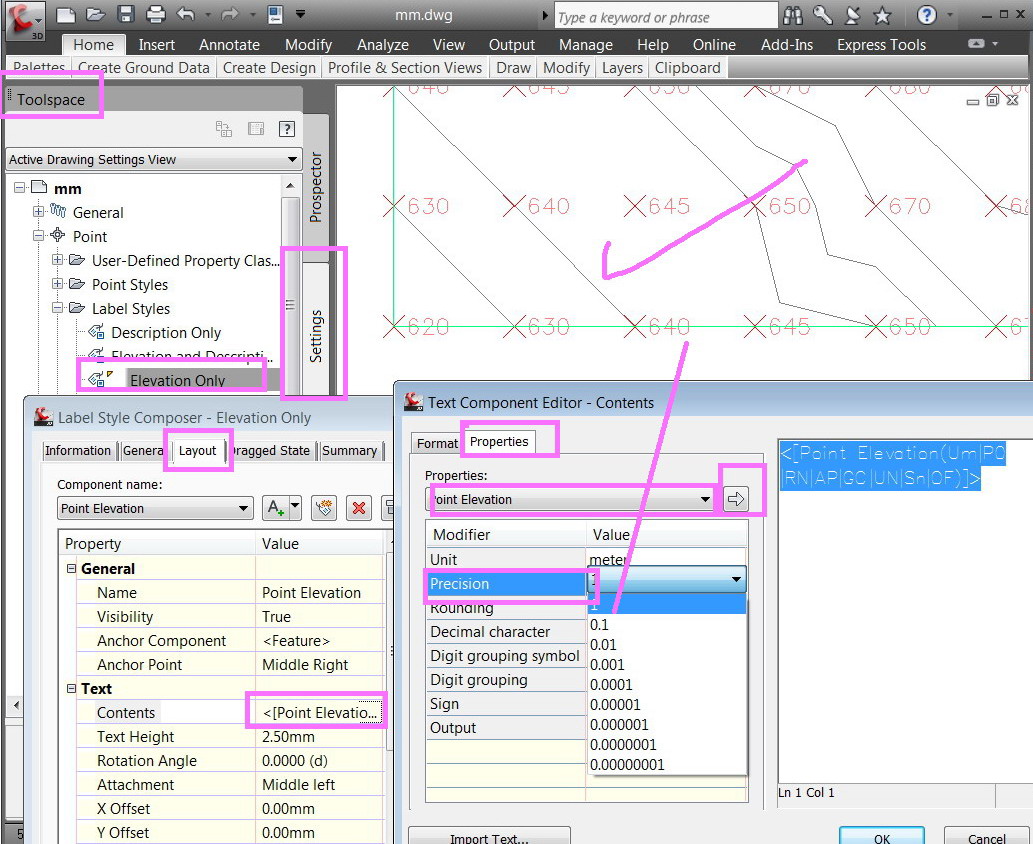Viewport: 1033px width, 844px height.
Task: Click the arrow to insert property into text
Action: [x=736, y=499]
